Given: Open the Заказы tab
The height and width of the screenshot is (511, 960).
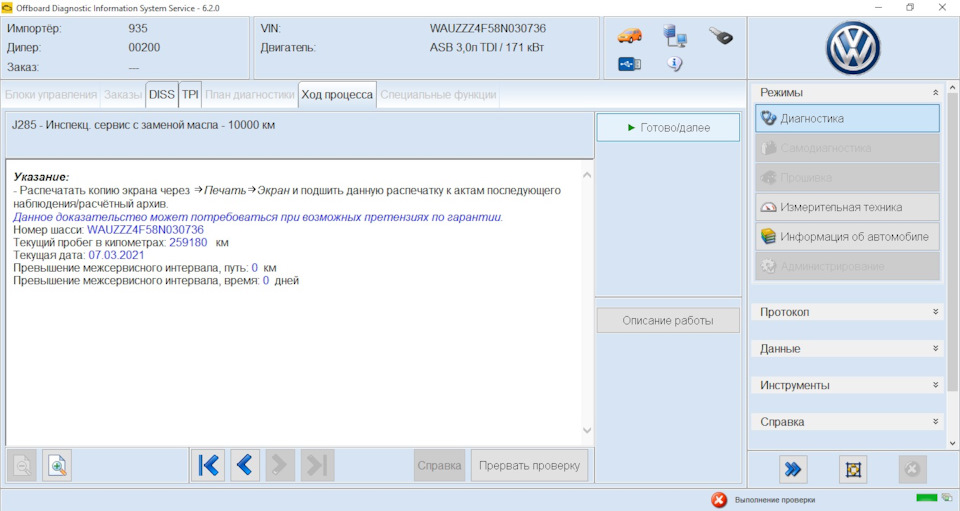Looking at the screenshot, I should (x=122, y=95).
